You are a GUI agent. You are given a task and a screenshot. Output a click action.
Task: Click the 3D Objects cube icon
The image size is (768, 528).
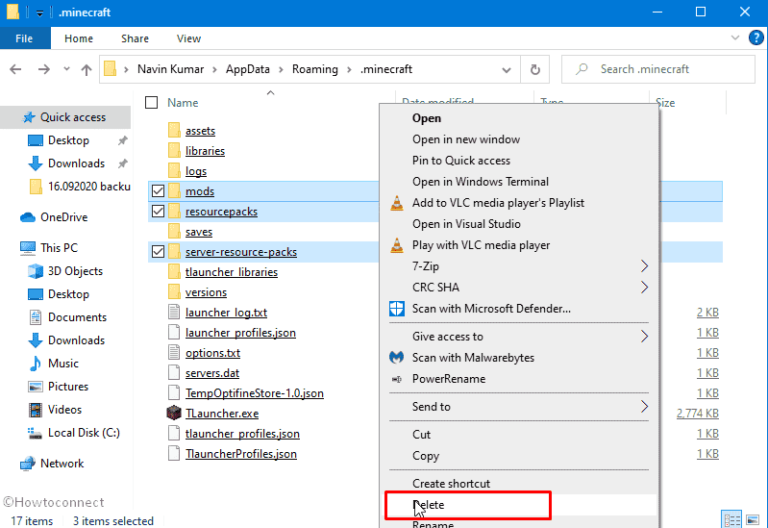click(35, 271)
